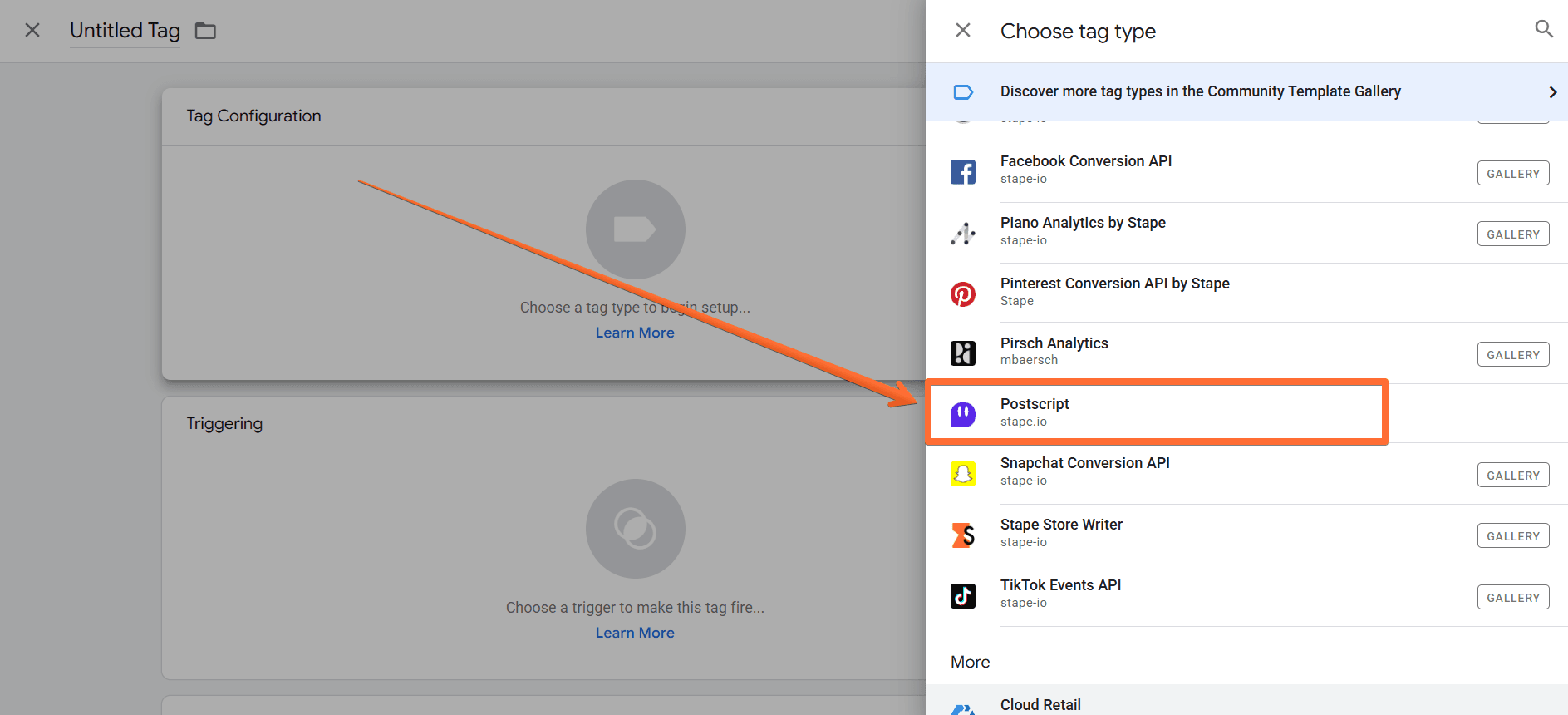The width and height of the screenshot is (1568, 715).
Task: Click the Triggering placeholder icon
Action: pos(635,529)
